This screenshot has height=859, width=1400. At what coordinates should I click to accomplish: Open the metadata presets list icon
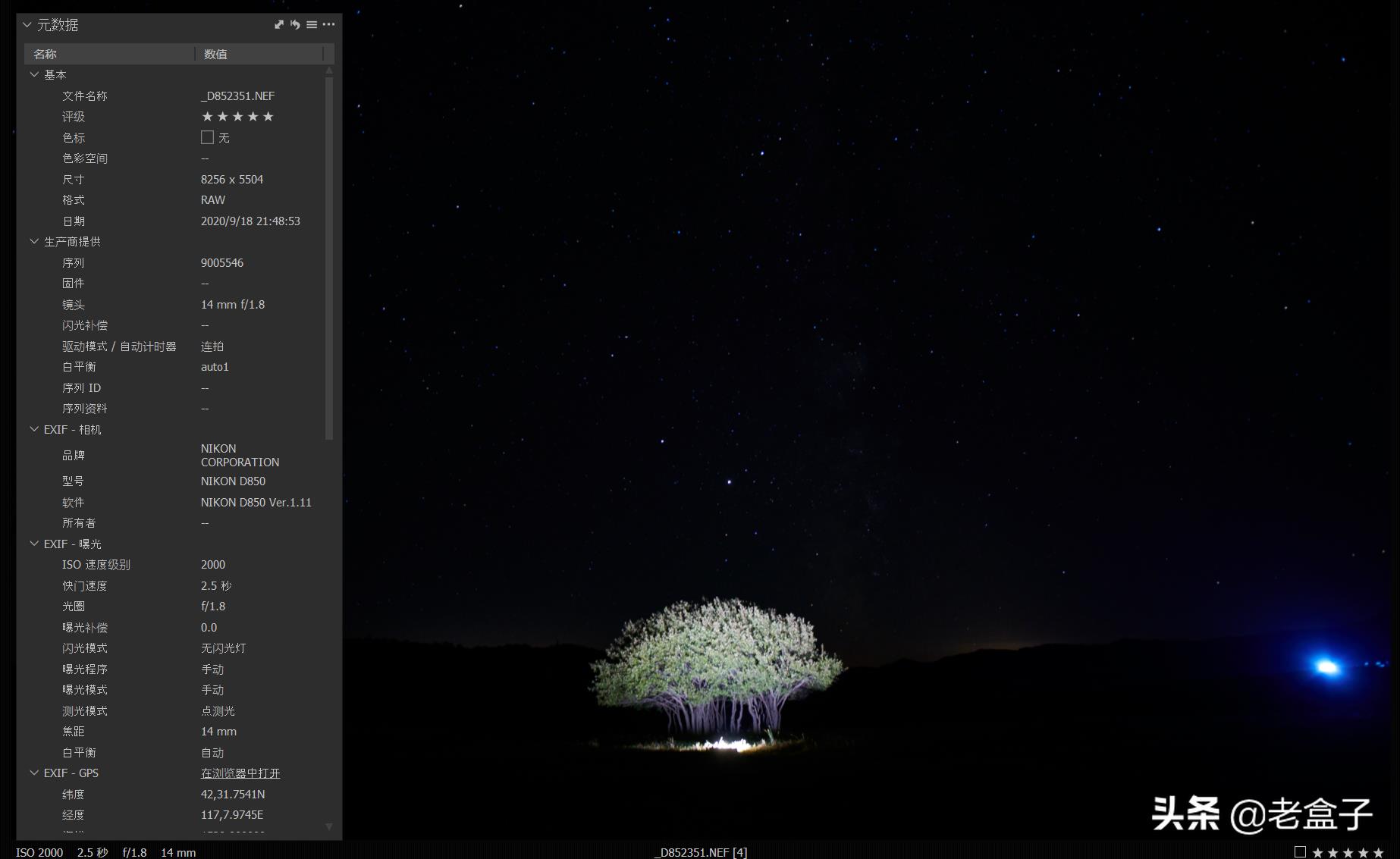coord(312,25)
